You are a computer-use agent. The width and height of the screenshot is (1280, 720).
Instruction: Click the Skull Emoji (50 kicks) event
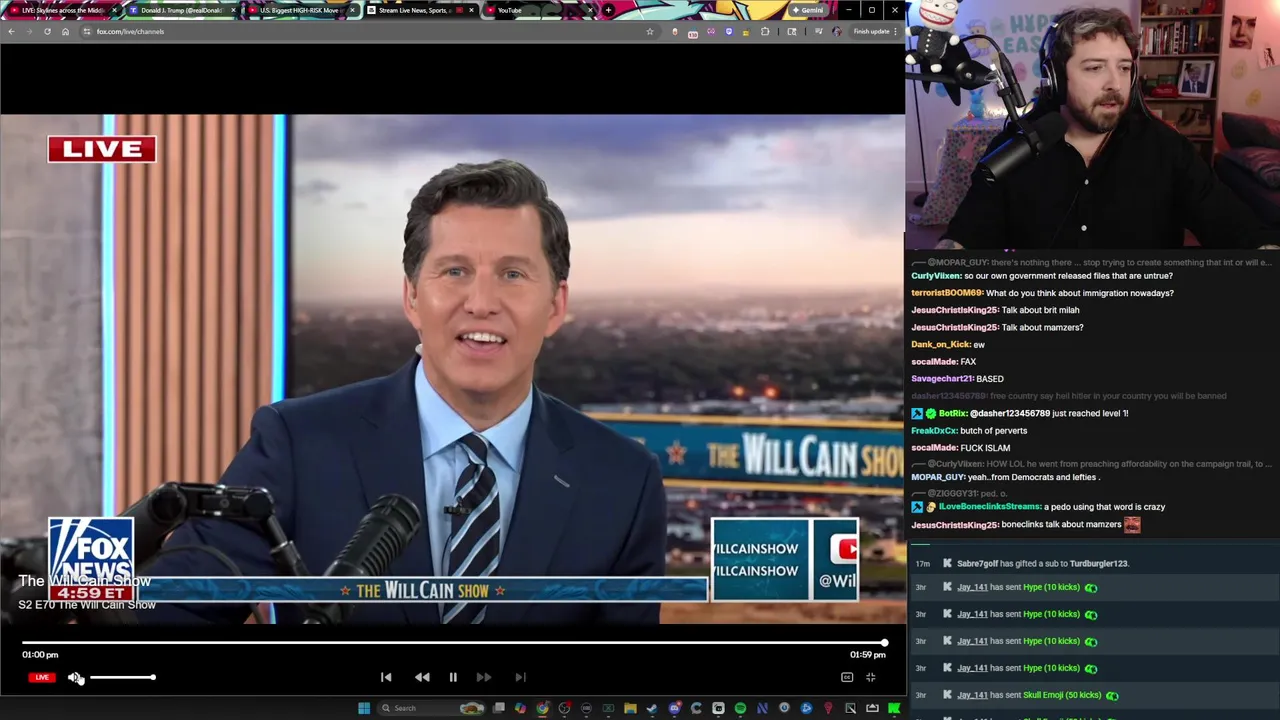[1062, 695]
